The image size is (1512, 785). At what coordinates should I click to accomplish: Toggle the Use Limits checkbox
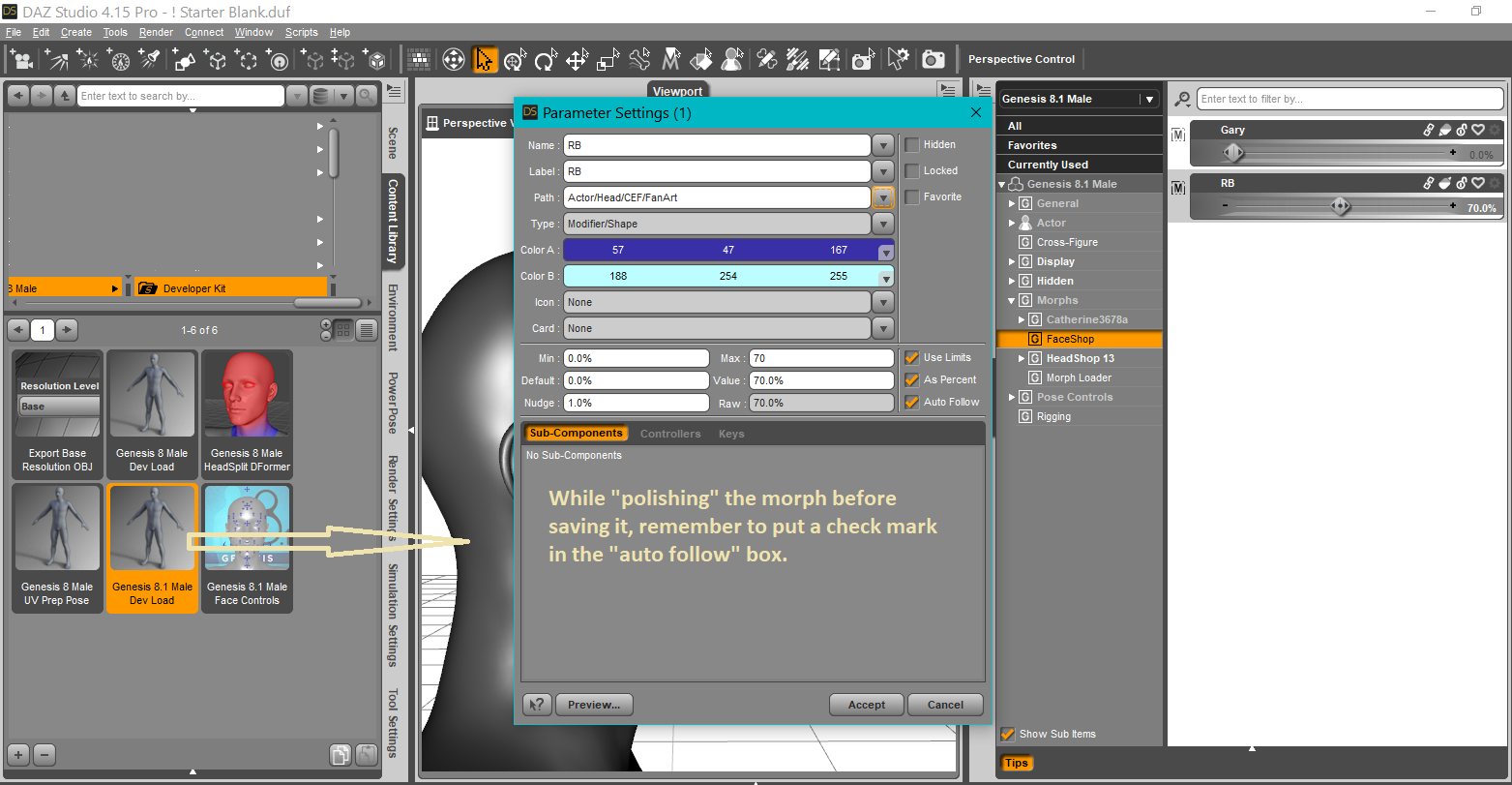(x=912, y=358)
